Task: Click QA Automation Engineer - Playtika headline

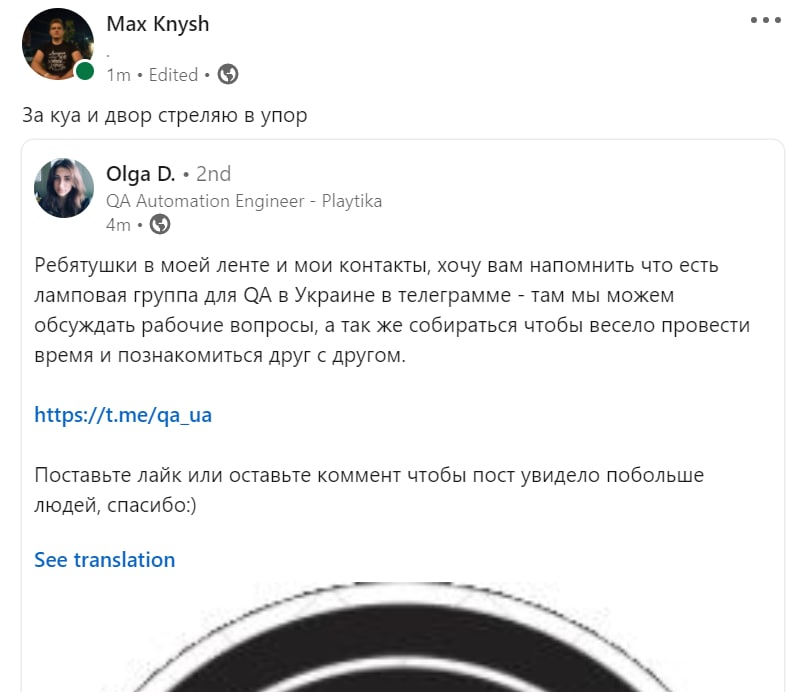Action: 244,201
